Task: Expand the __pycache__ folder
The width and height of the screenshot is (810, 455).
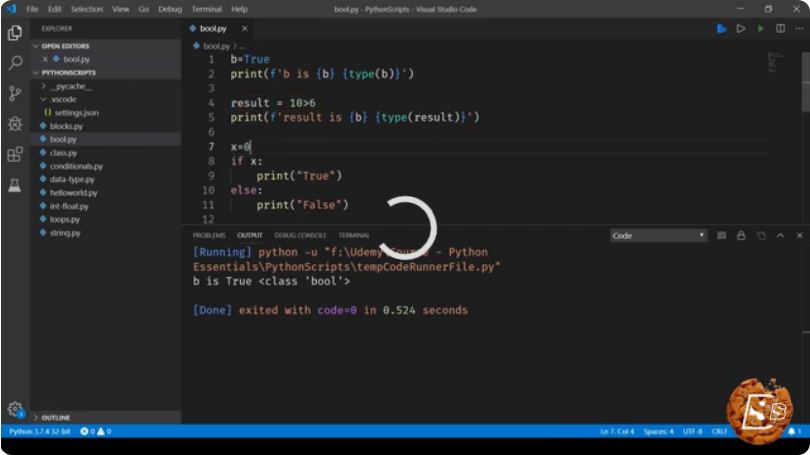Action: [x=70, y=86]
